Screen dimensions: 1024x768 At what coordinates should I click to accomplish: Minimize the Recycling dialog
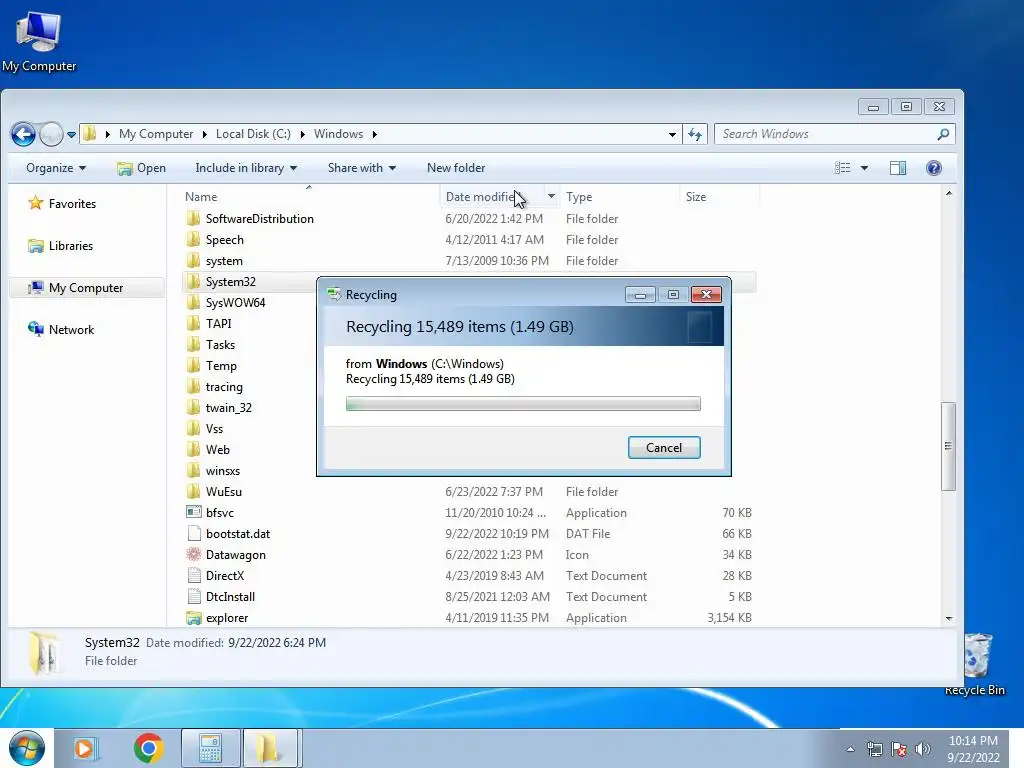pyautogui.click(x=640, y=295)
